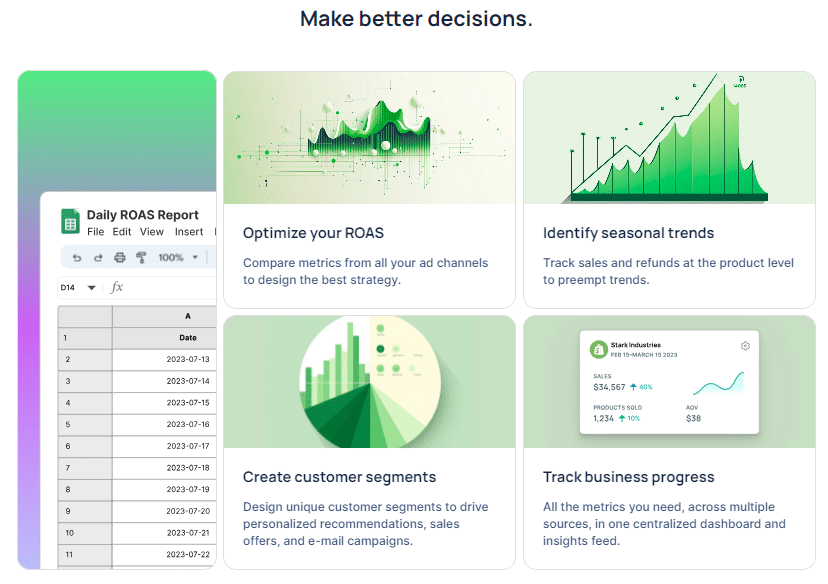
Task: Open the 100% zoom dropdown
Action: pos(178,258)
